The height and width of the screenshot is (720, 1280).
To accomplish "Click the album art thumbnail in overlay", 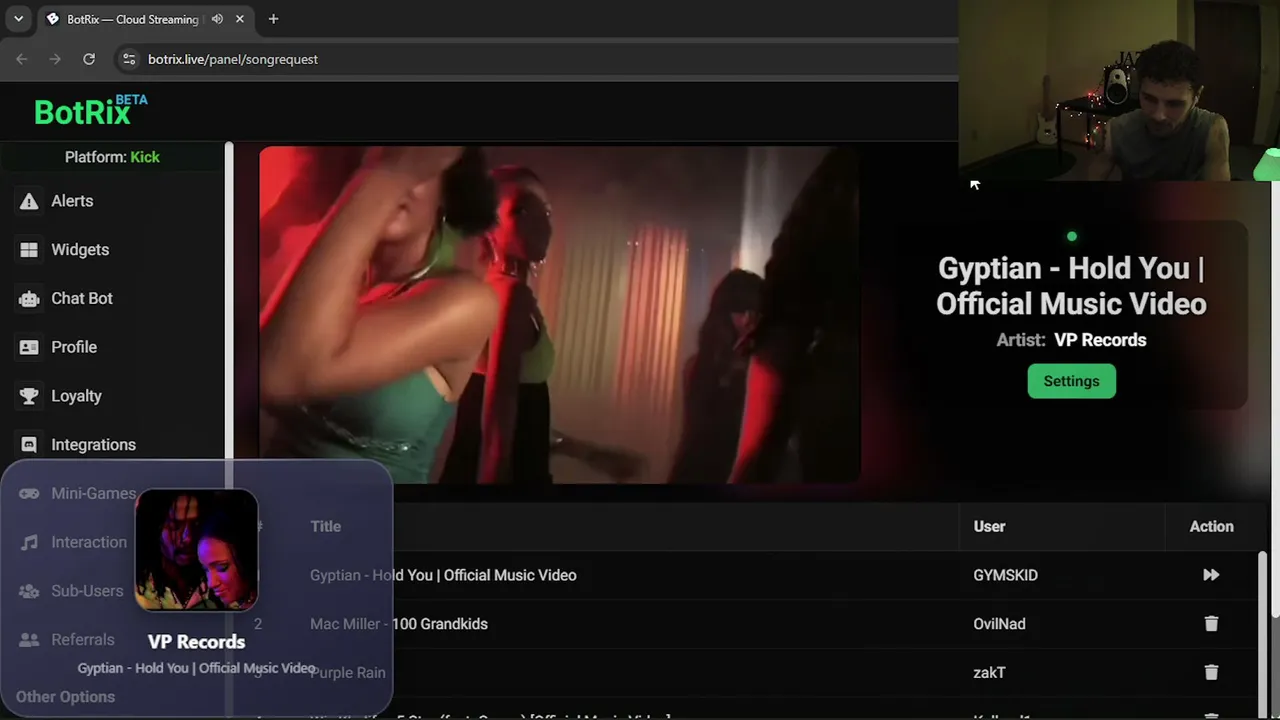I will pos(197,550).
